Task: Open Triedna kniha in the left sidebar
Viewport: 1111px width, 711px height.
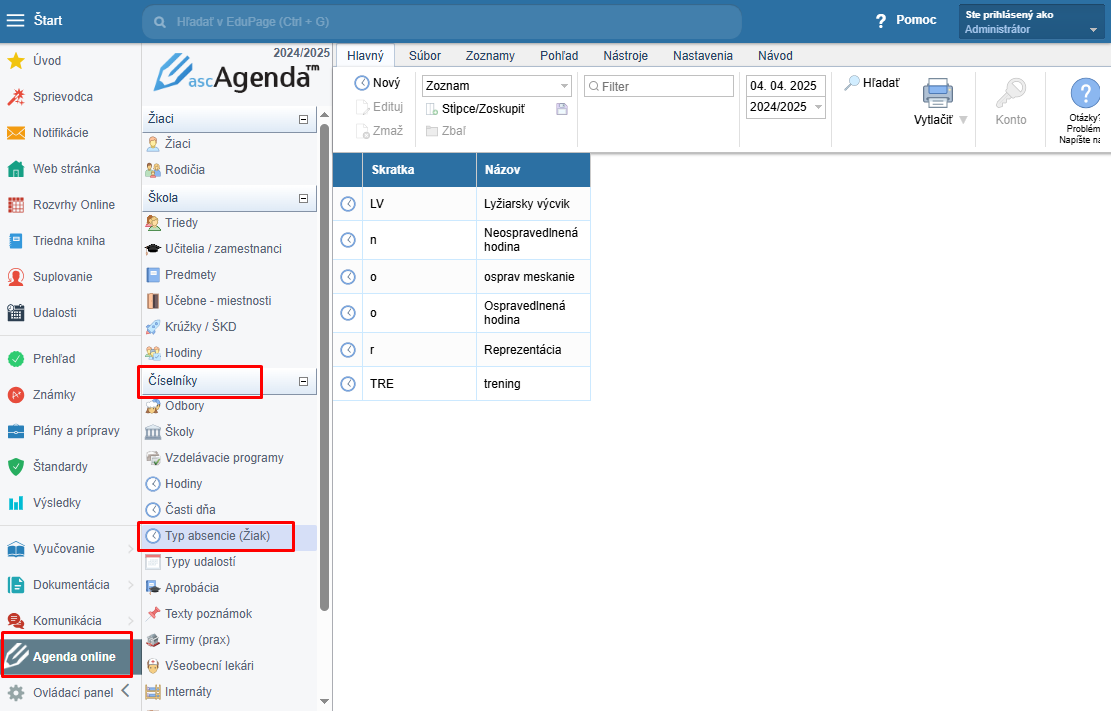Action: (x=68, y=241)
